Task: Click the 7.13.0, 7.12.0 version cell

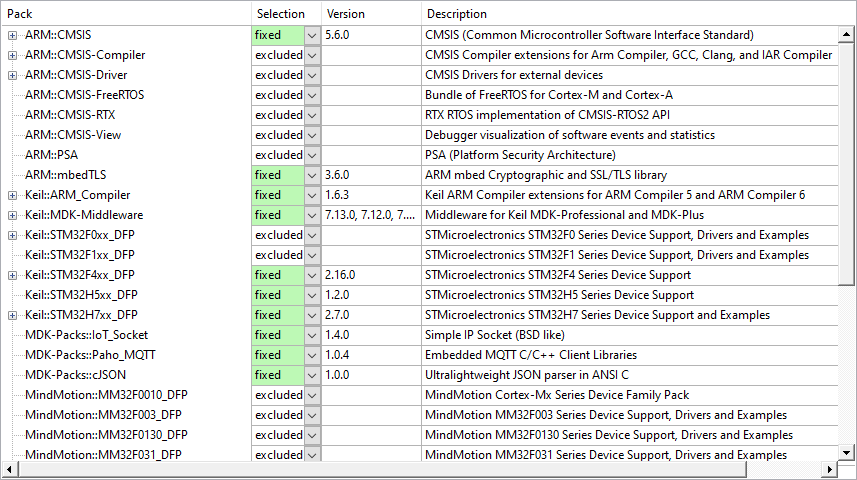Action: (371, 215)
